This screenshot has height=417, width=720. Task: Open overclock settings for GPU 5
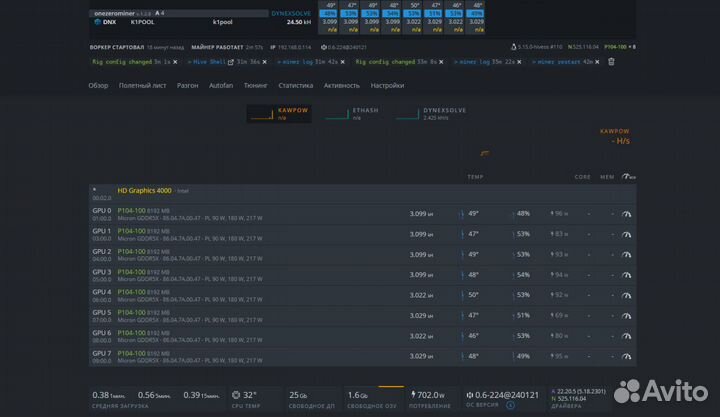(626, 316)
